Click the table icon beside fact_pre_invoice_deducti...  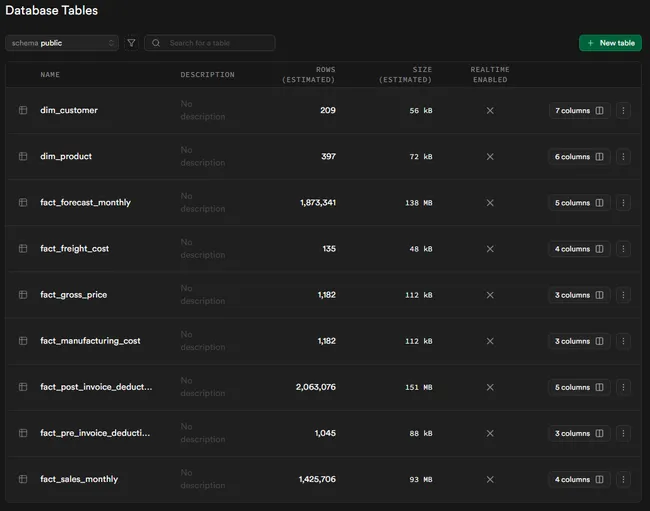click(x=23, y=433)
